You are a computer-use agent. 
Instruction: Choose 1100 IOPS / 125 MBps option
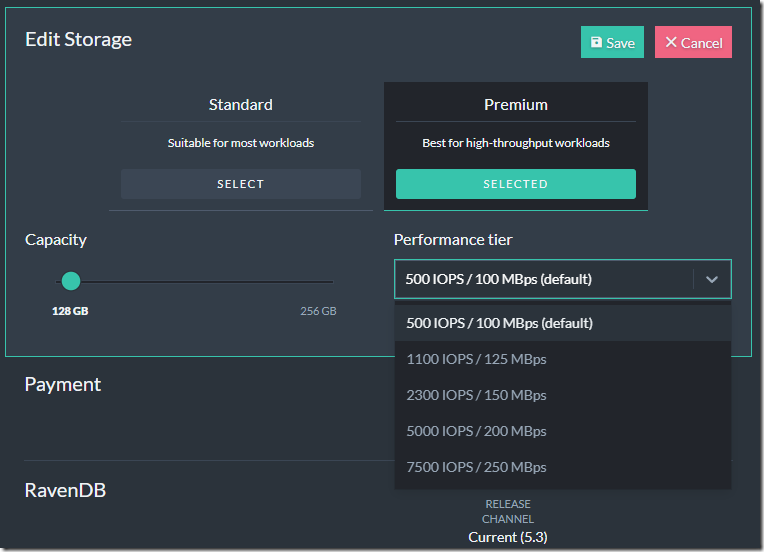pos(562,359)
